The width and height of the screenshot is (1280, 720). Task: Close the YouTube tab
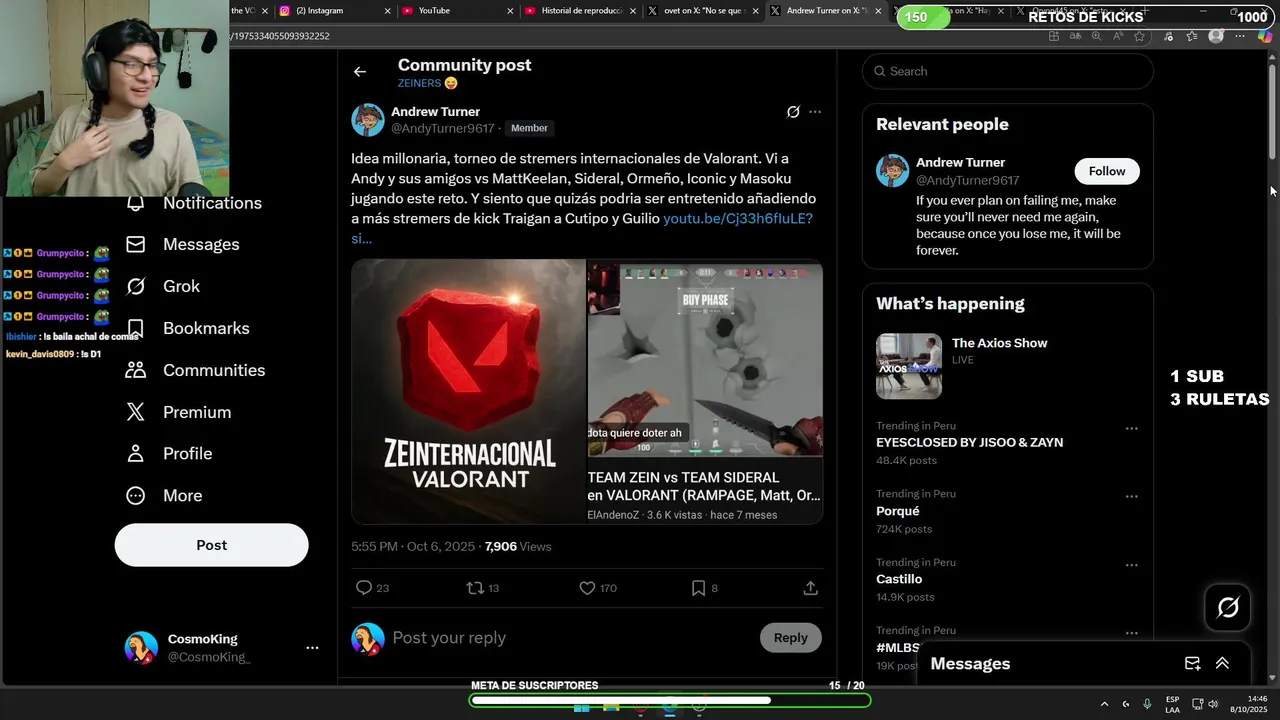[x=510, y=11]
